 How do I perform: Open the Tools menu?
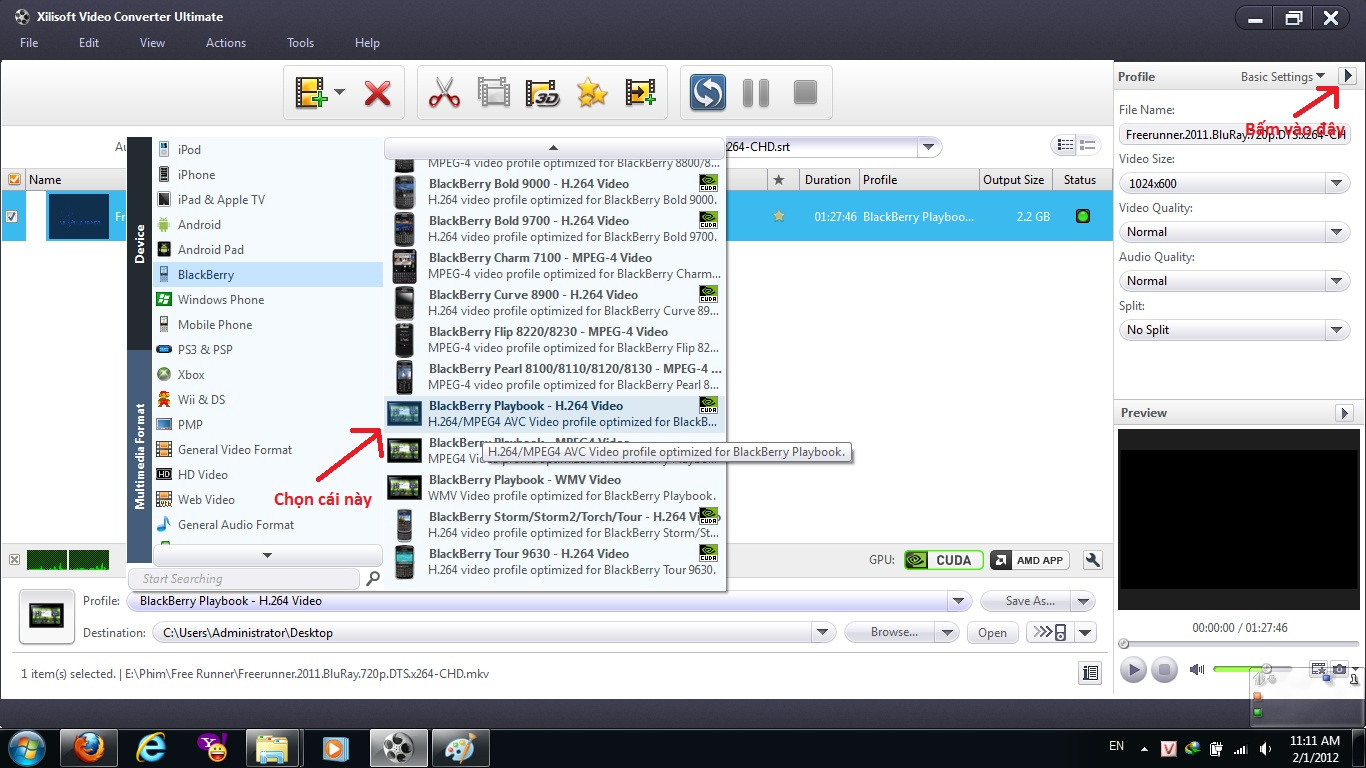(x=300, y=43)
